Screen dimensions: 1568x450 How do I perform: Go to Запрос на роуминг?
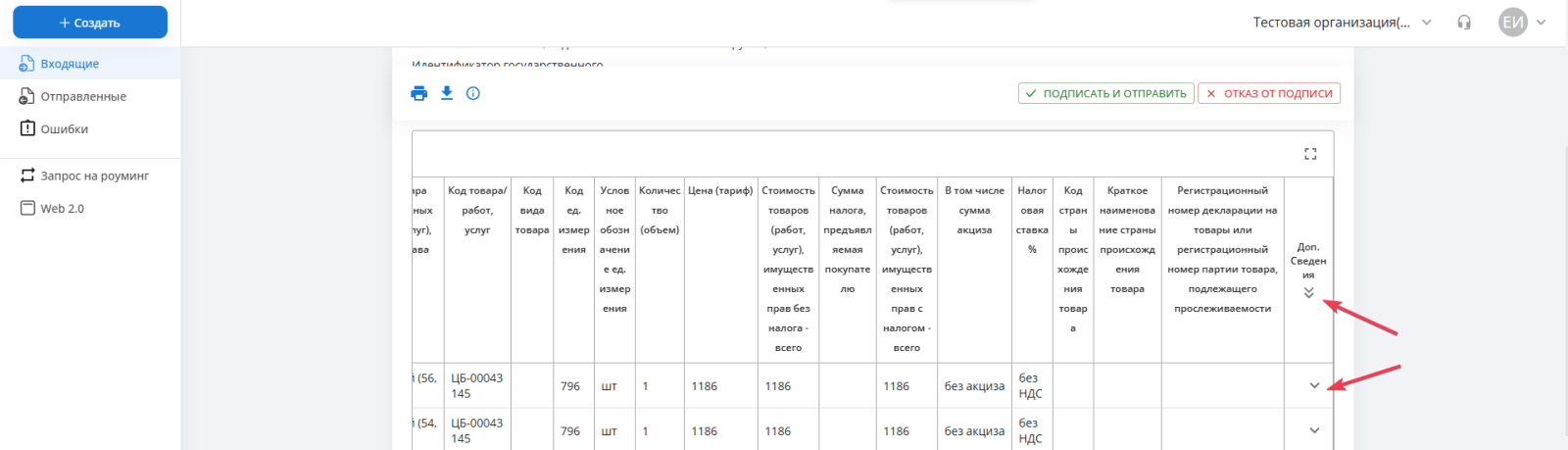(x=94, y=175)
